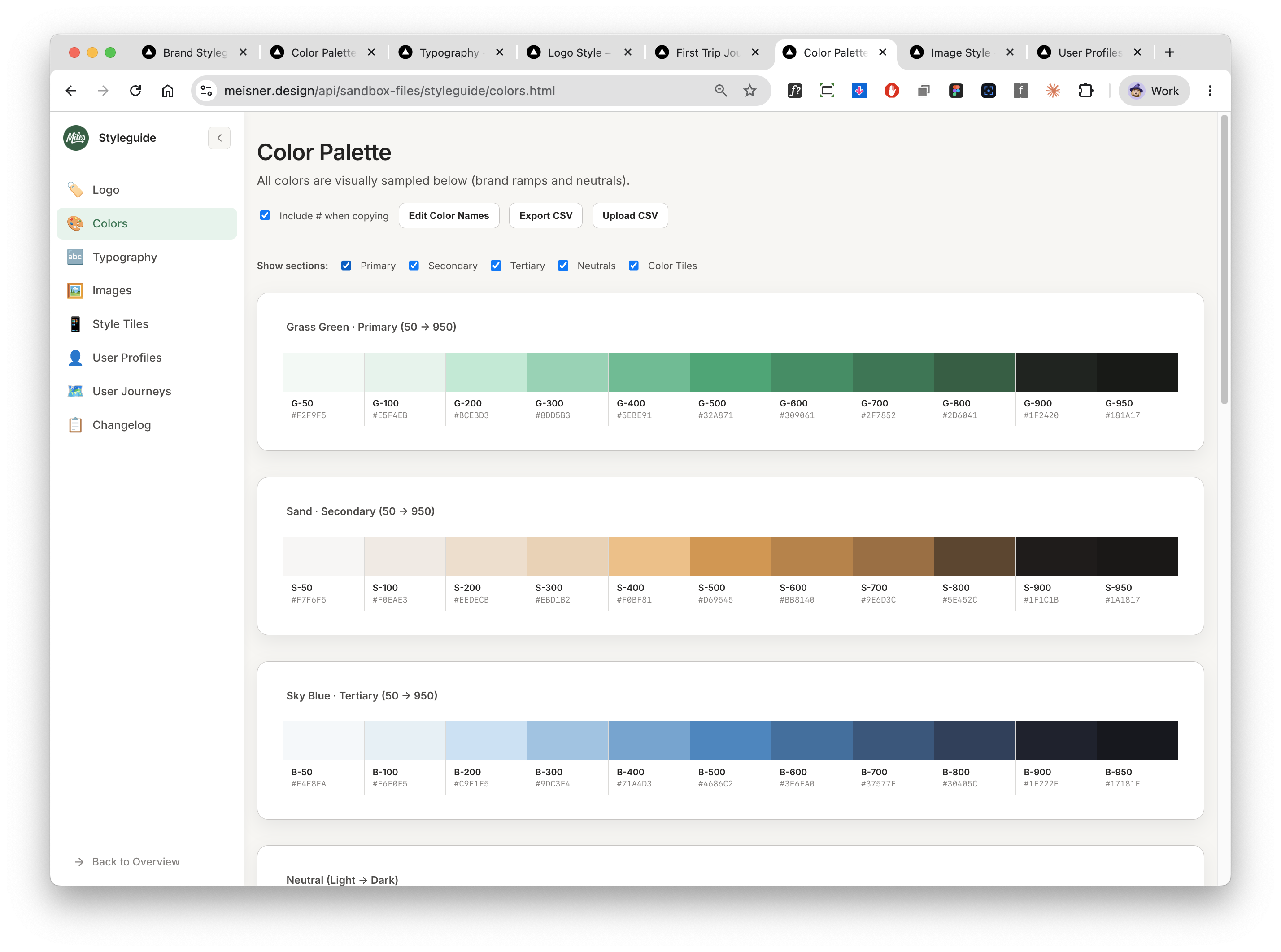This screenshot has width=1281, height=952.
Task: Open Style Tiles in the sidebar
Action: tap(147, 324)
